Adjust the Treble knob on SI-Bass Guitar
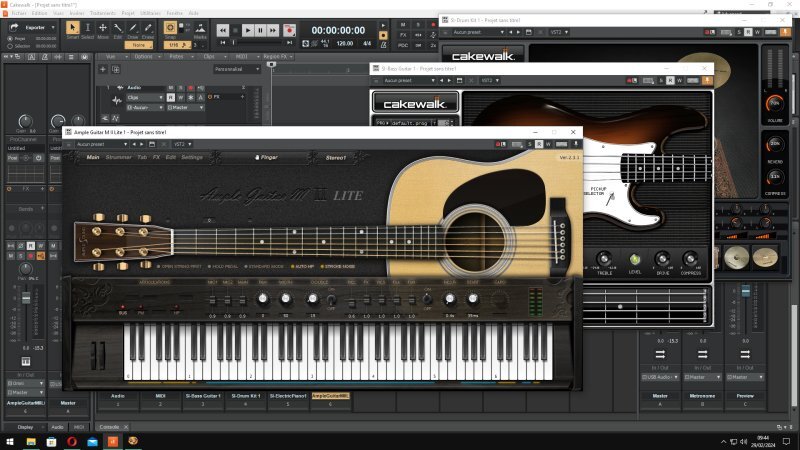The width and height of the screenshot is (800, 450). [604, 259]
